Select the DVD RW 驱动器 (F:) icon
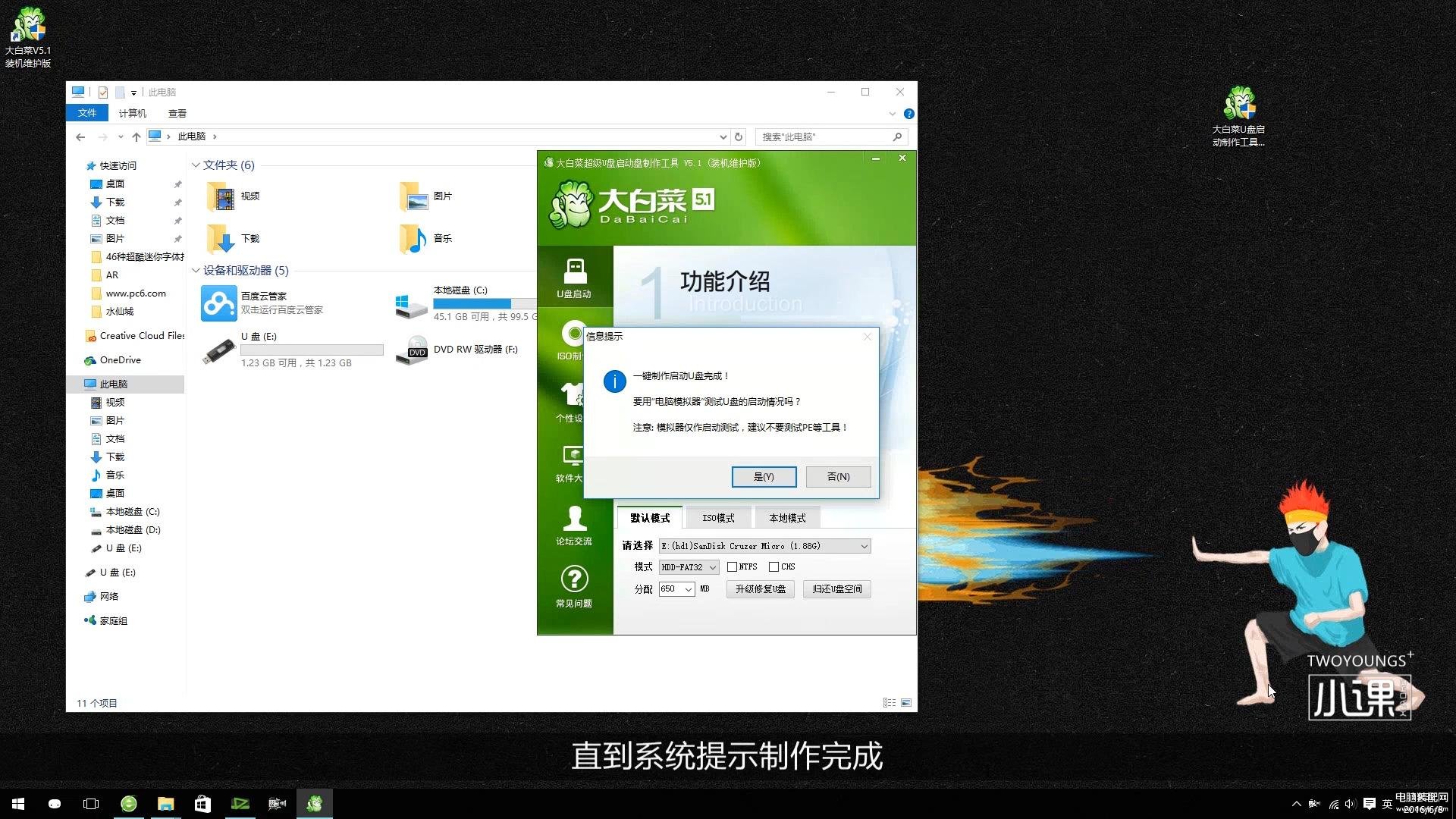Viewport: 1456px width, 819px height. click(412, 350)
